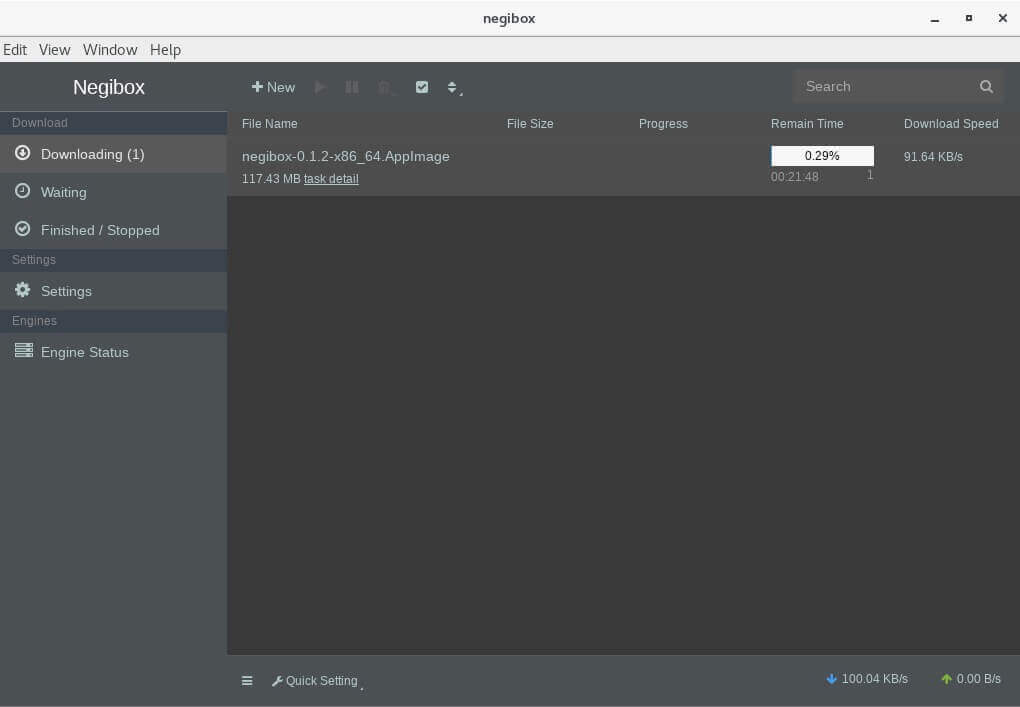Click the delete task trash icon
The image size is (1020, 707).
point(385,87)
